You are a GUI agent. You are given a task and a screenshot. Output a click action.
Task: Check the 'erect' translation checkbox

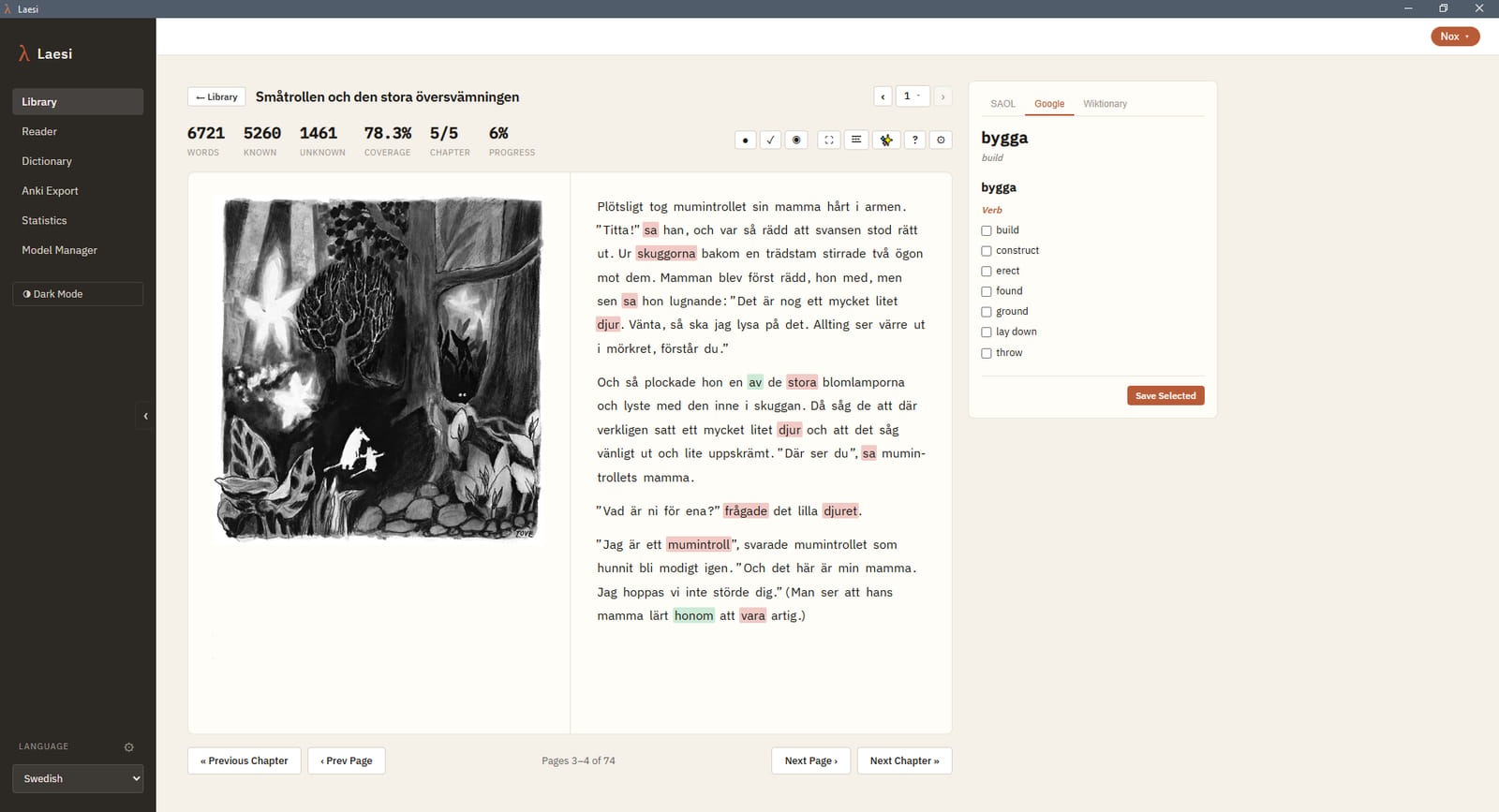pos(987,272)
